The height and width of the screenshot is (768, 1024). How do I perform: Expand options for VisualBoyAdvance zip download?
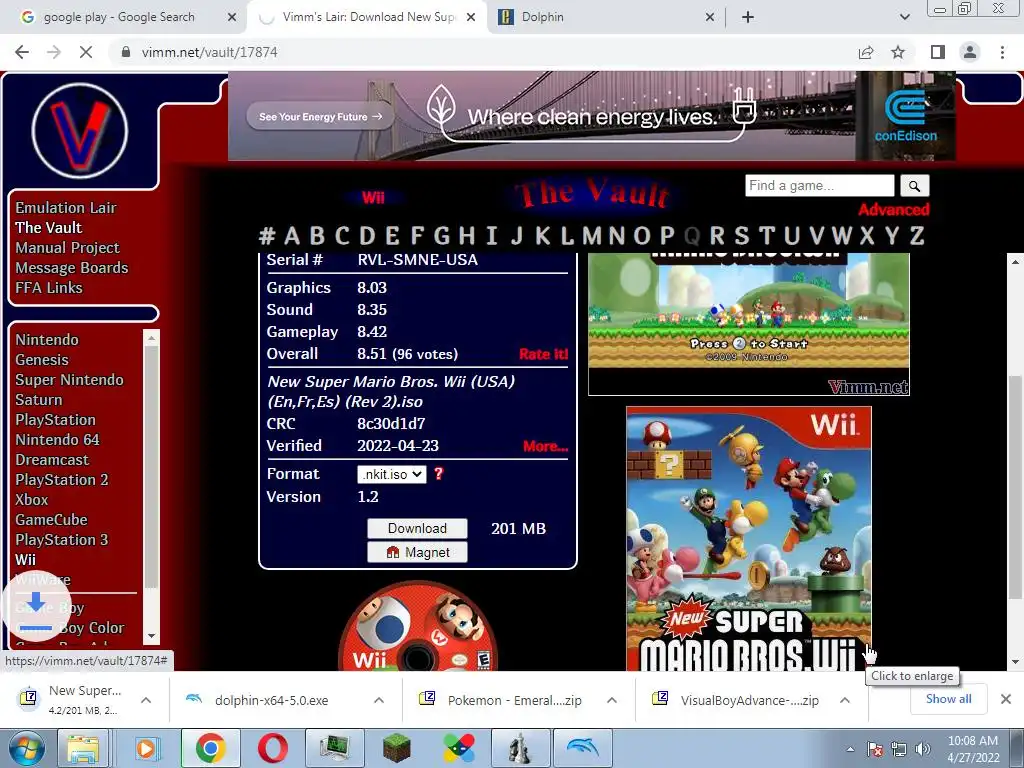tap(845, 700)
